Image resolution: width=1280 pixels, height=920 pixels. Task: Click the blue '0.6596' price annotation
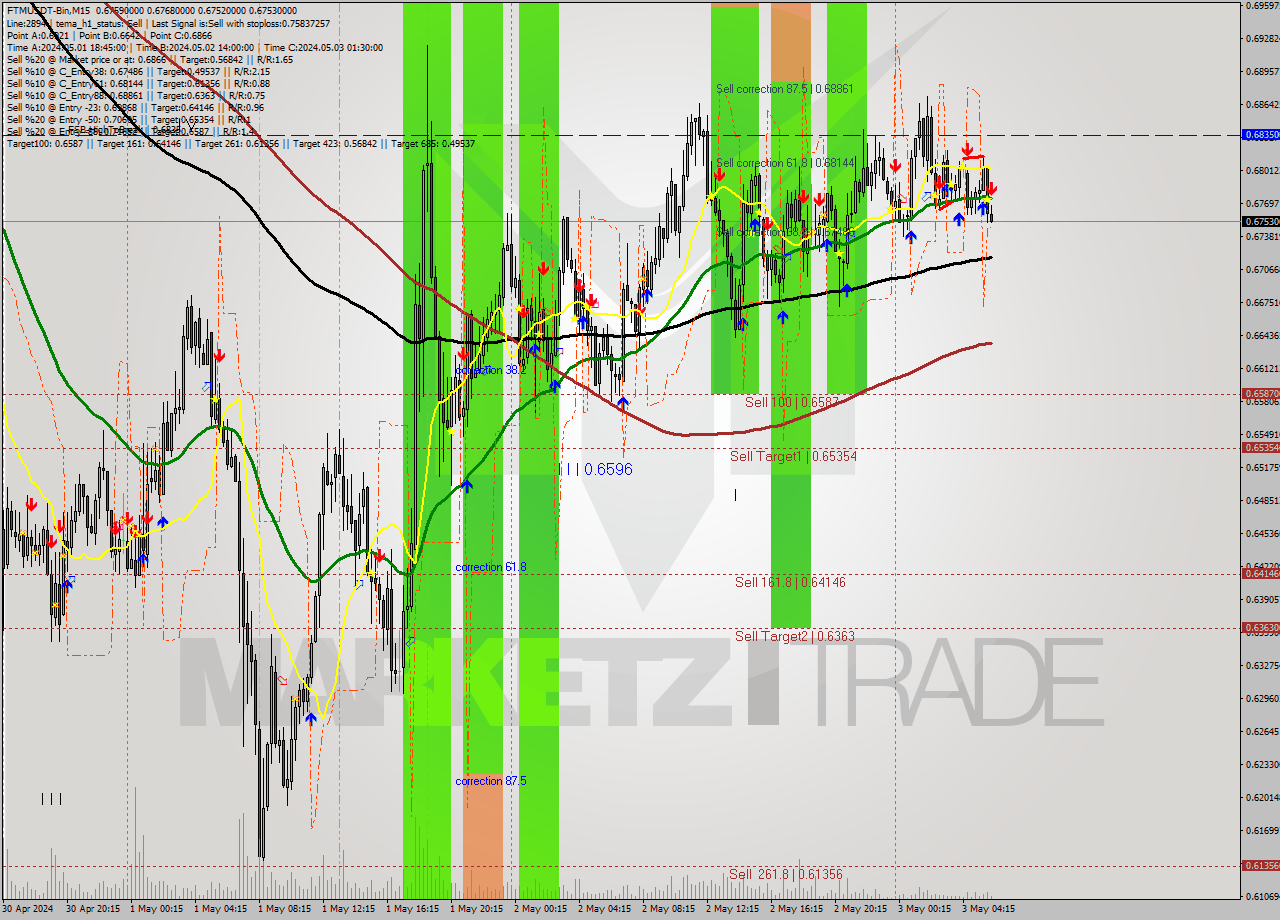point(608,468)
